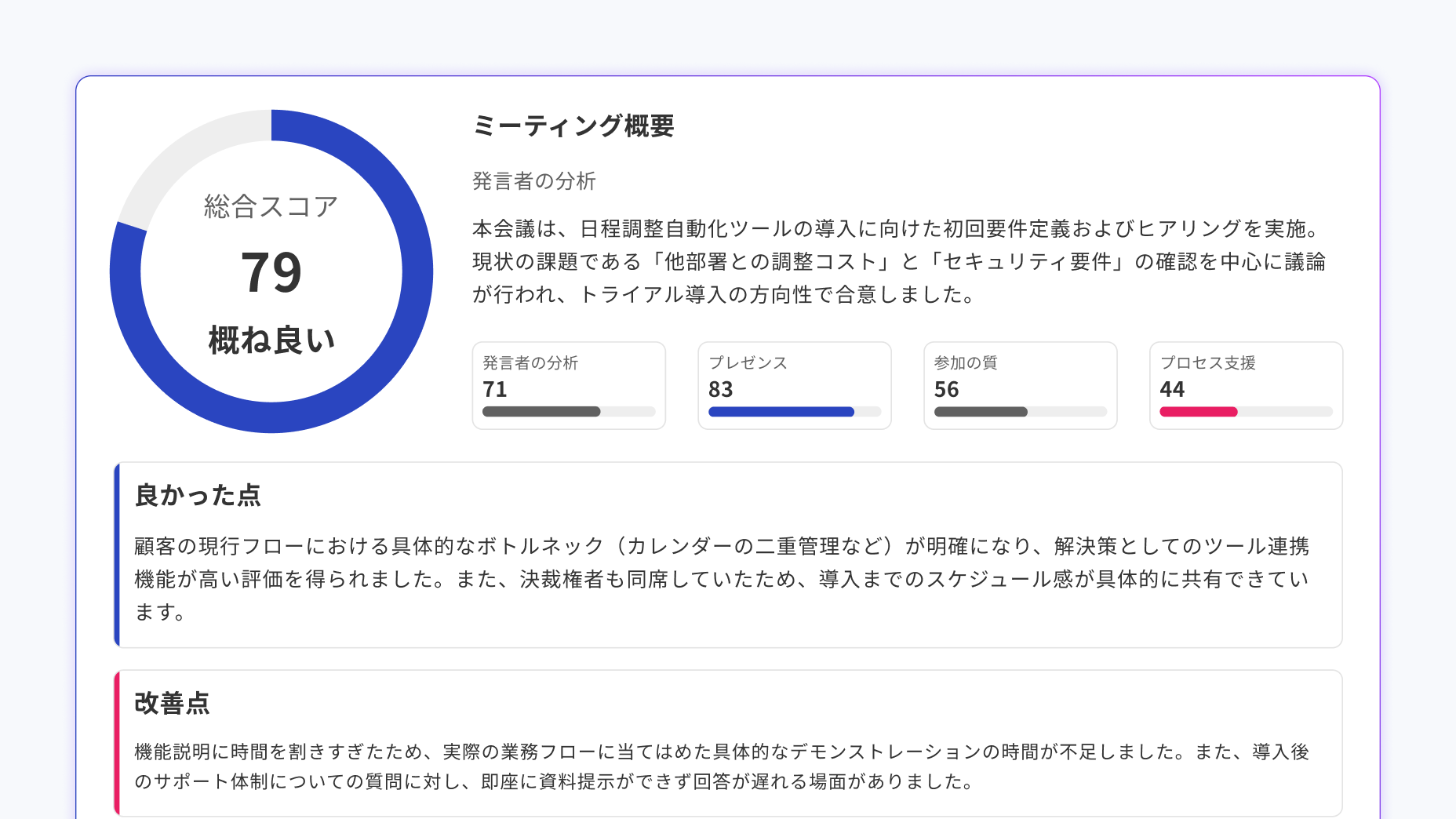
Task: Click the score 83 under プレゼンス
Action: [721, 389]
